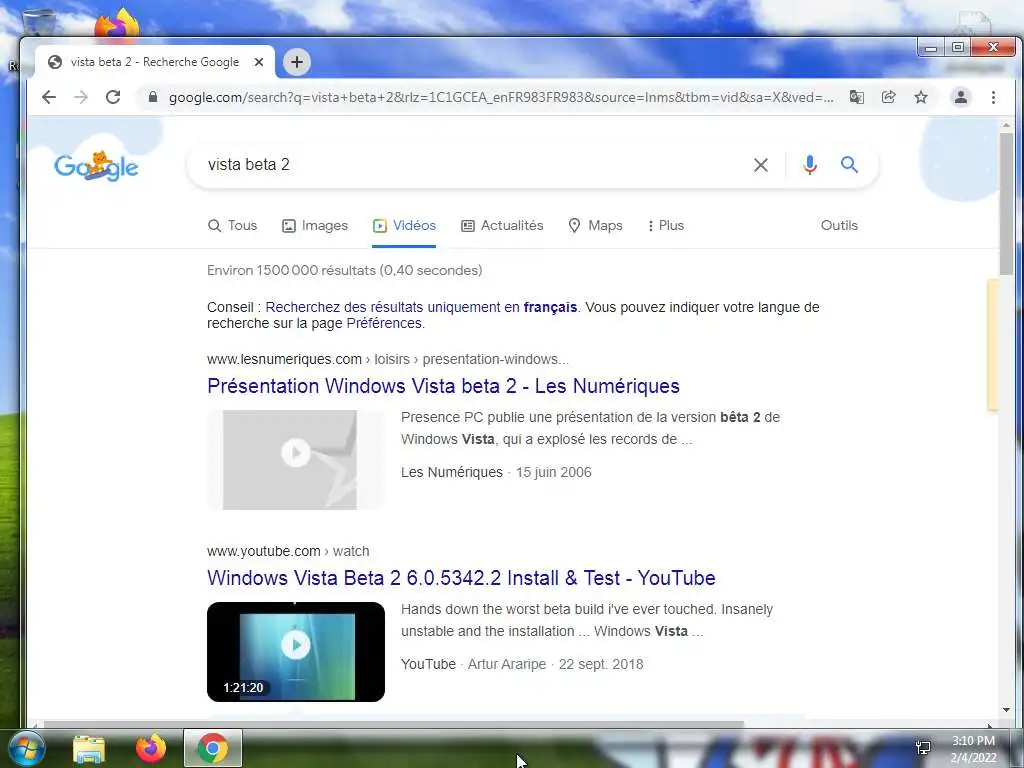The width and height of the screenshot is (1024, 768).
Task: Click the horizontal scrollbar thumb
Action: 393,724
